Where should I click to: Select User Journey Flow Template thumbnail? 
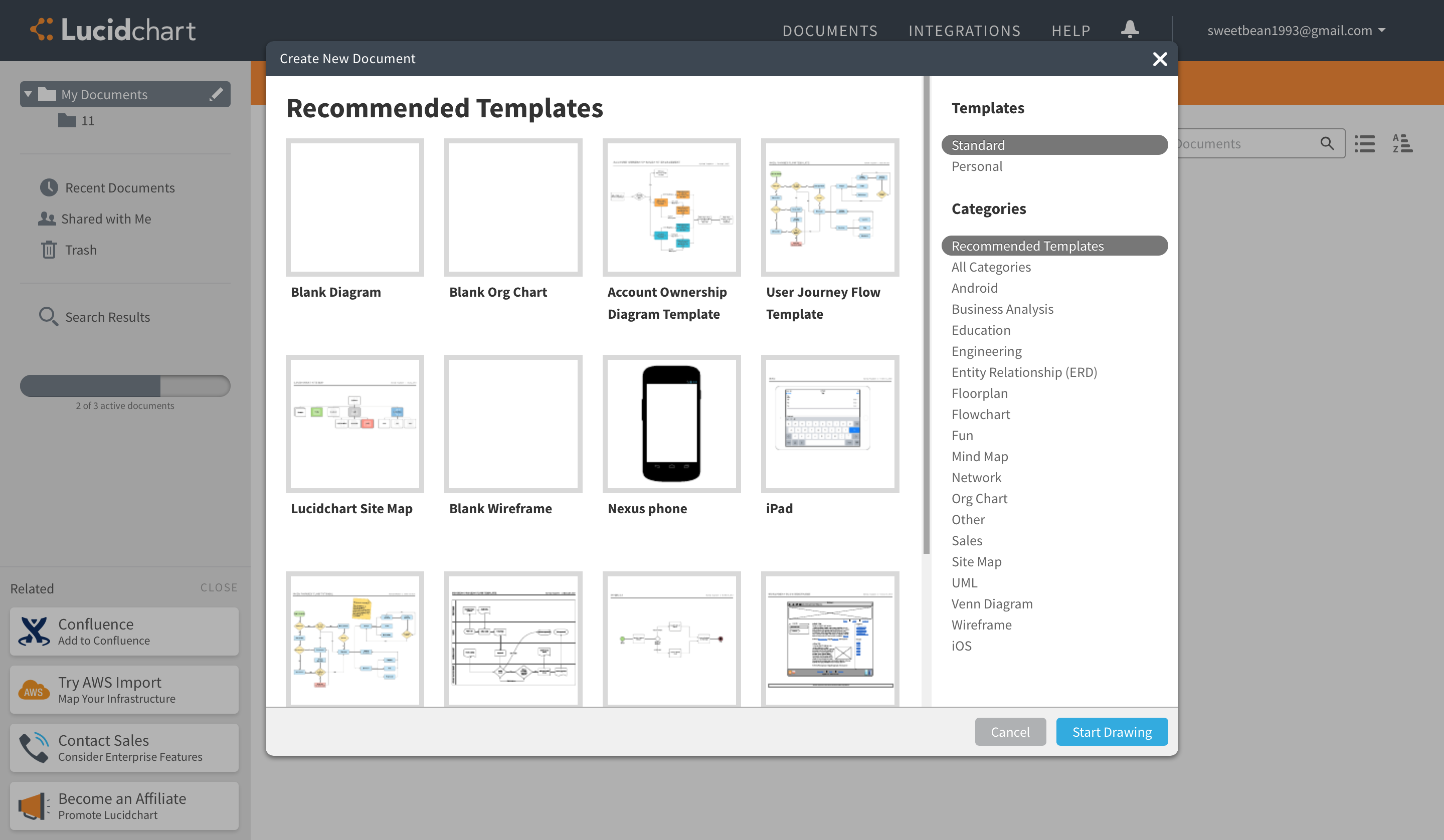click(830, 207)
